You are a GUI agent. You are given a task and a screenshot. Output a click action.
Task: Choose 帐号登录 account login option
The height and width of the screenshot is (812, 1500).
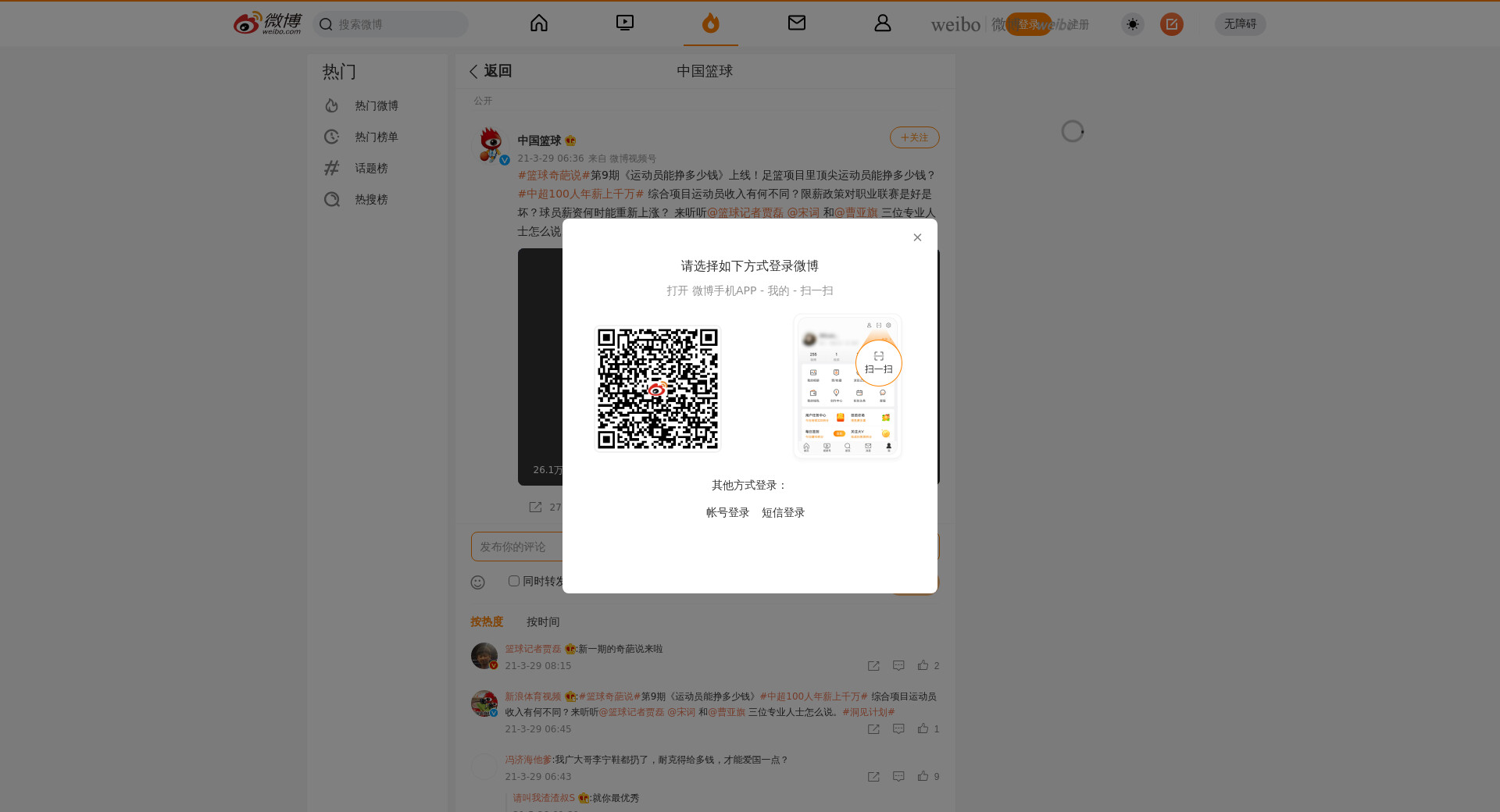[x=727, y=512]
